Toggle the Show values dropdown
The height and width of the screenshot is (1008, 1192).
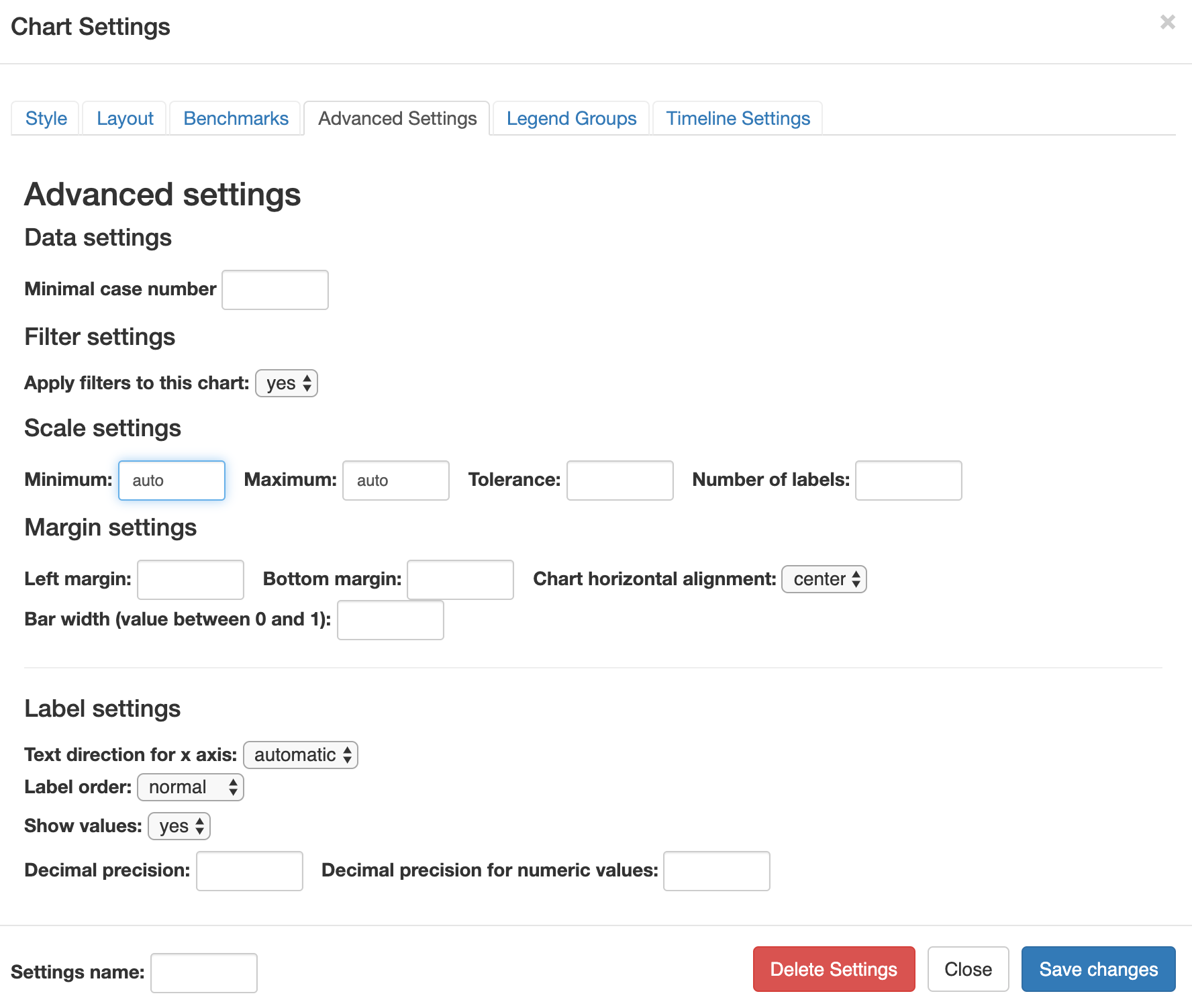tap(179, 826)
